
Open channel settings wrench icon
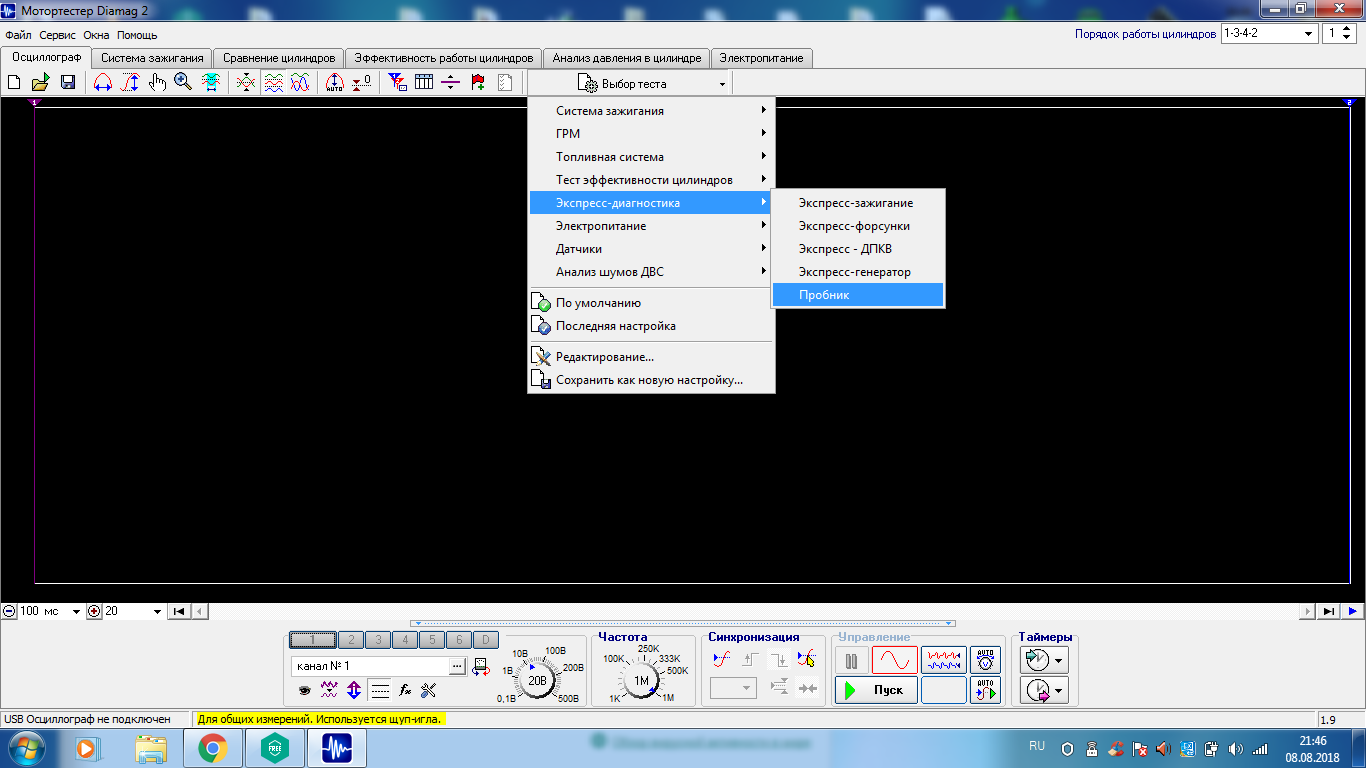coord(429,690)
